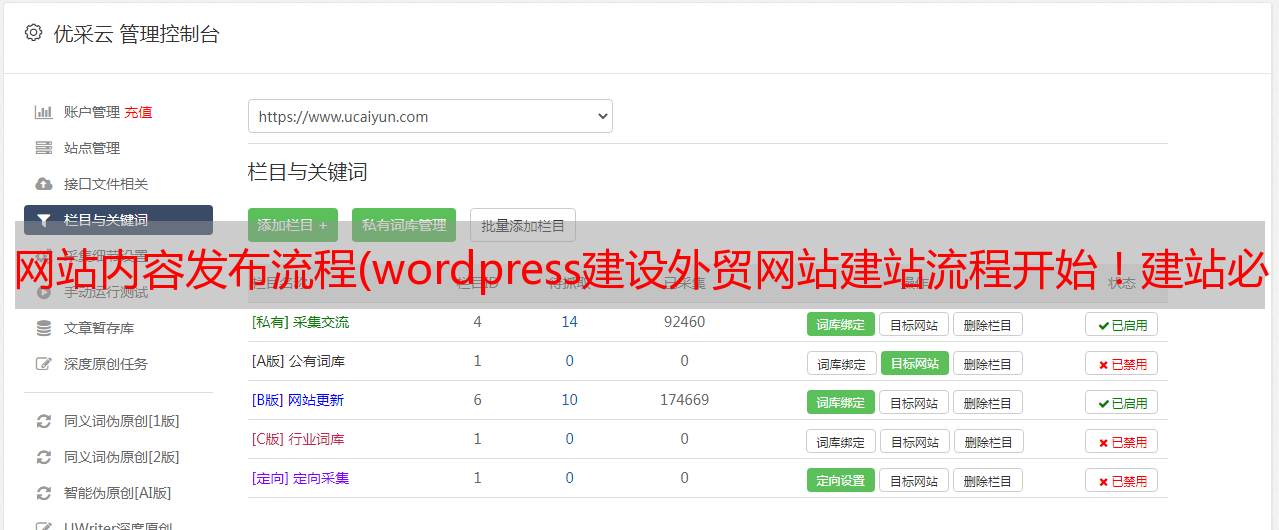Open the [A版] 公有词库 column
The width and height of the screenshot is (1279, 530).
[298, 361]
